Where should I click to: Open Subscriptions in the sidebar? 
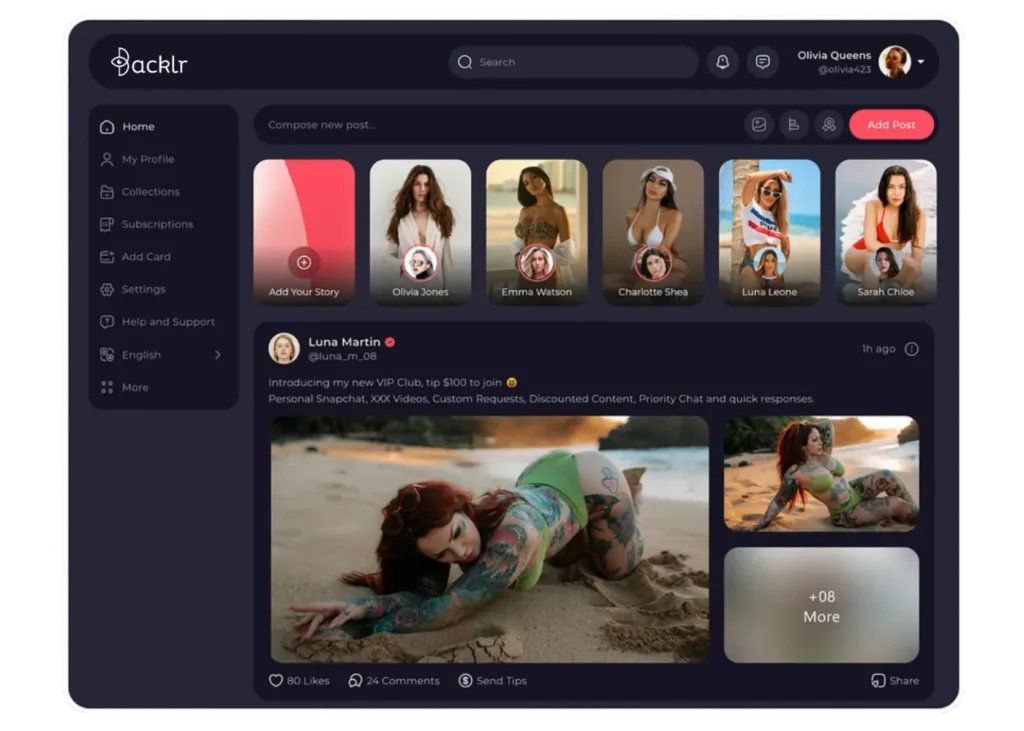click(157, 224)
